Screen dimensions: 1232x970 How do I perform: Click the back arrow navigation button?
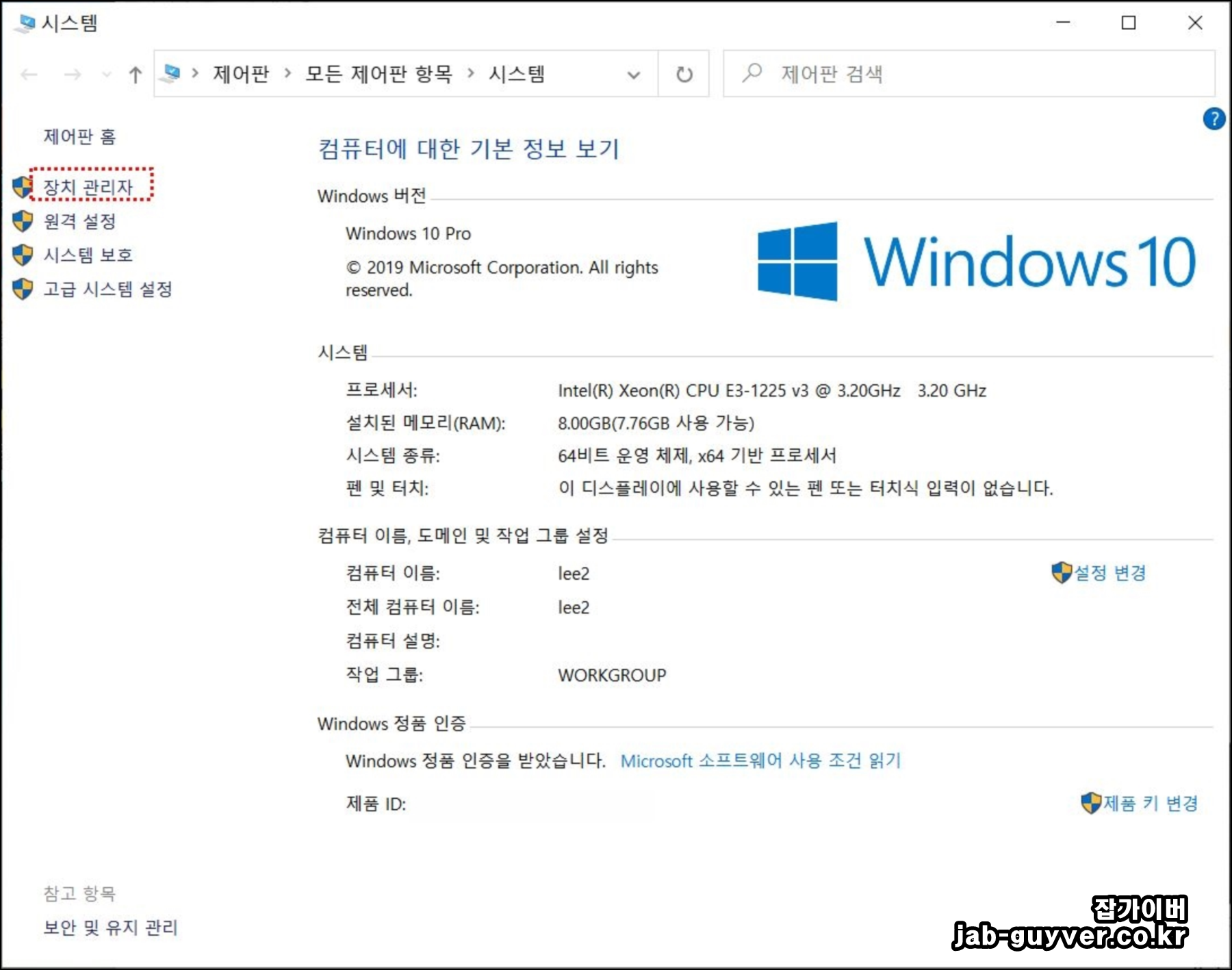[x=29, y=74]
